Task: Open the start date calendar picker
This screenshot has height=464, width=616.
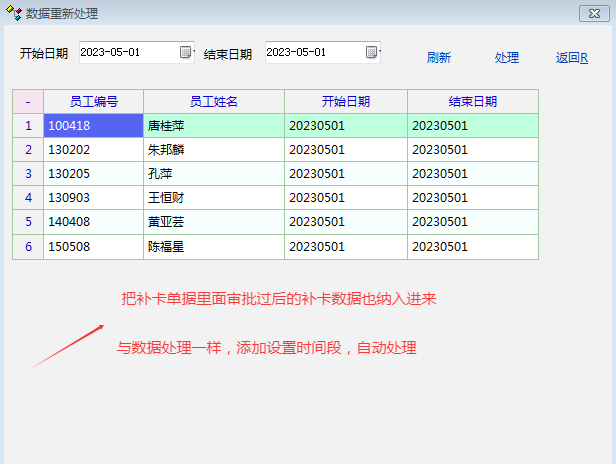Action: click(186, 53)
